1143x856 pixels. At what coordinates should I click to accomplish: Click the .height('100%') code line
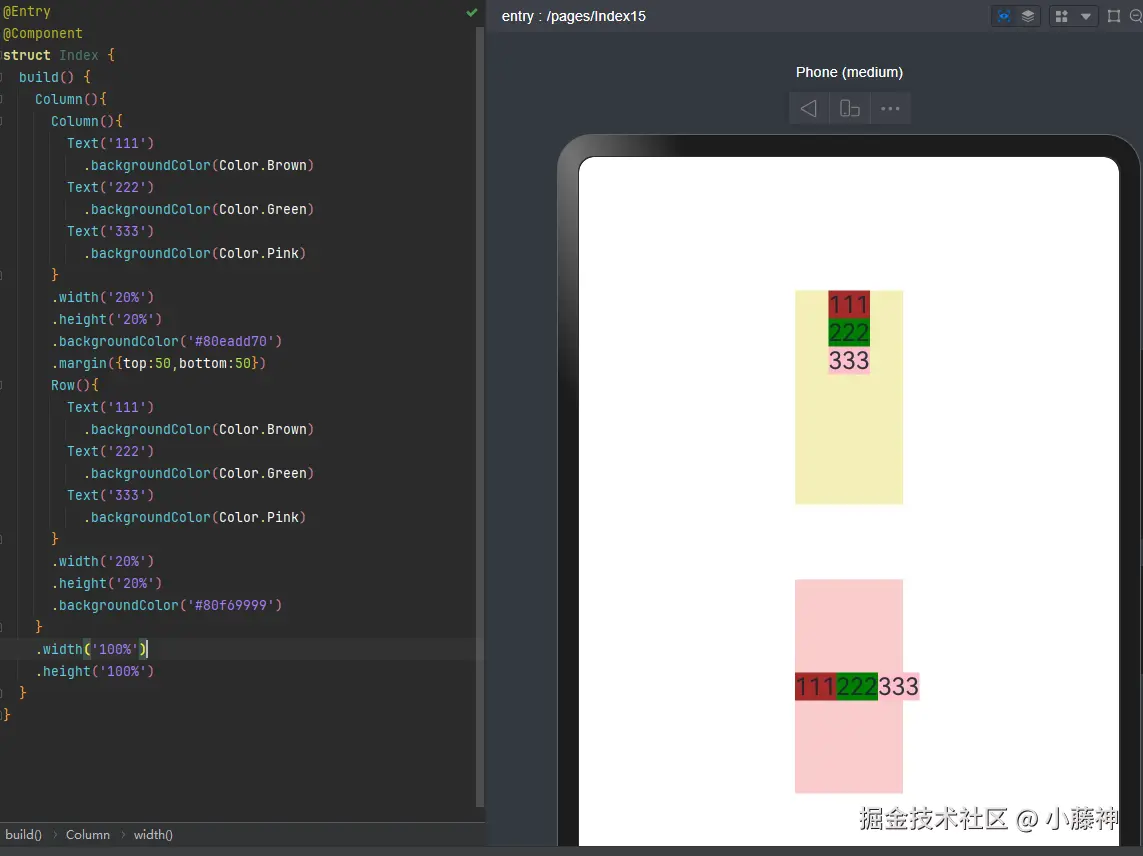(95, 671)
